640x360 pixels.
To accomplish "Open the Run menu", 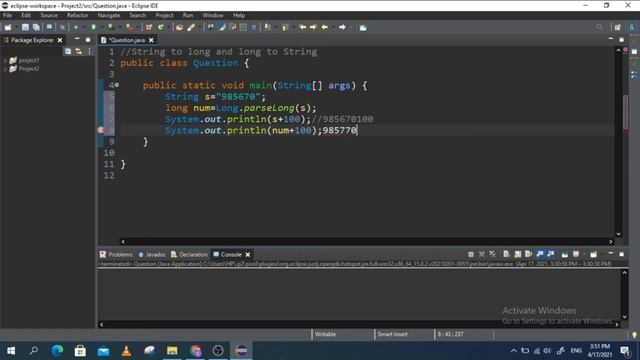I will click(188, 15).
